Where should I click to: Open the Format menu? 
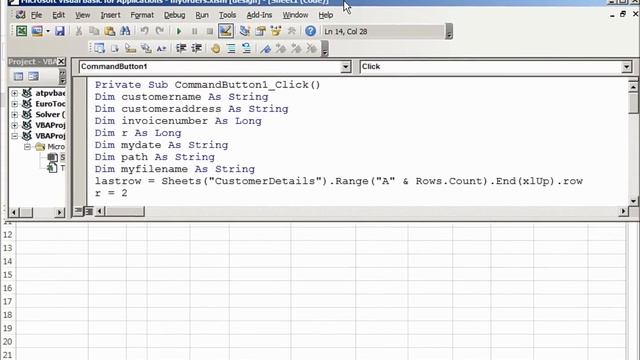tap(142, 15)
